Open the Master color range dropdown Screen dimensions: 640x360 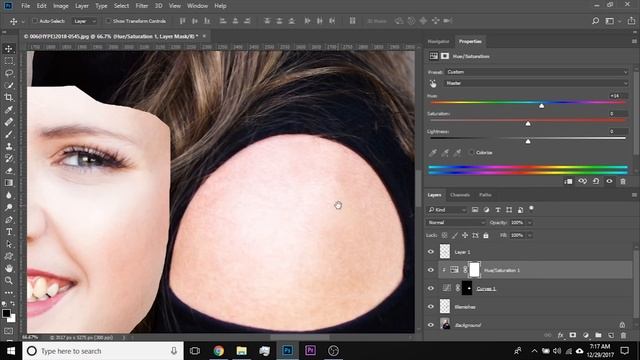pyautogui.click(x=536, y=83)
